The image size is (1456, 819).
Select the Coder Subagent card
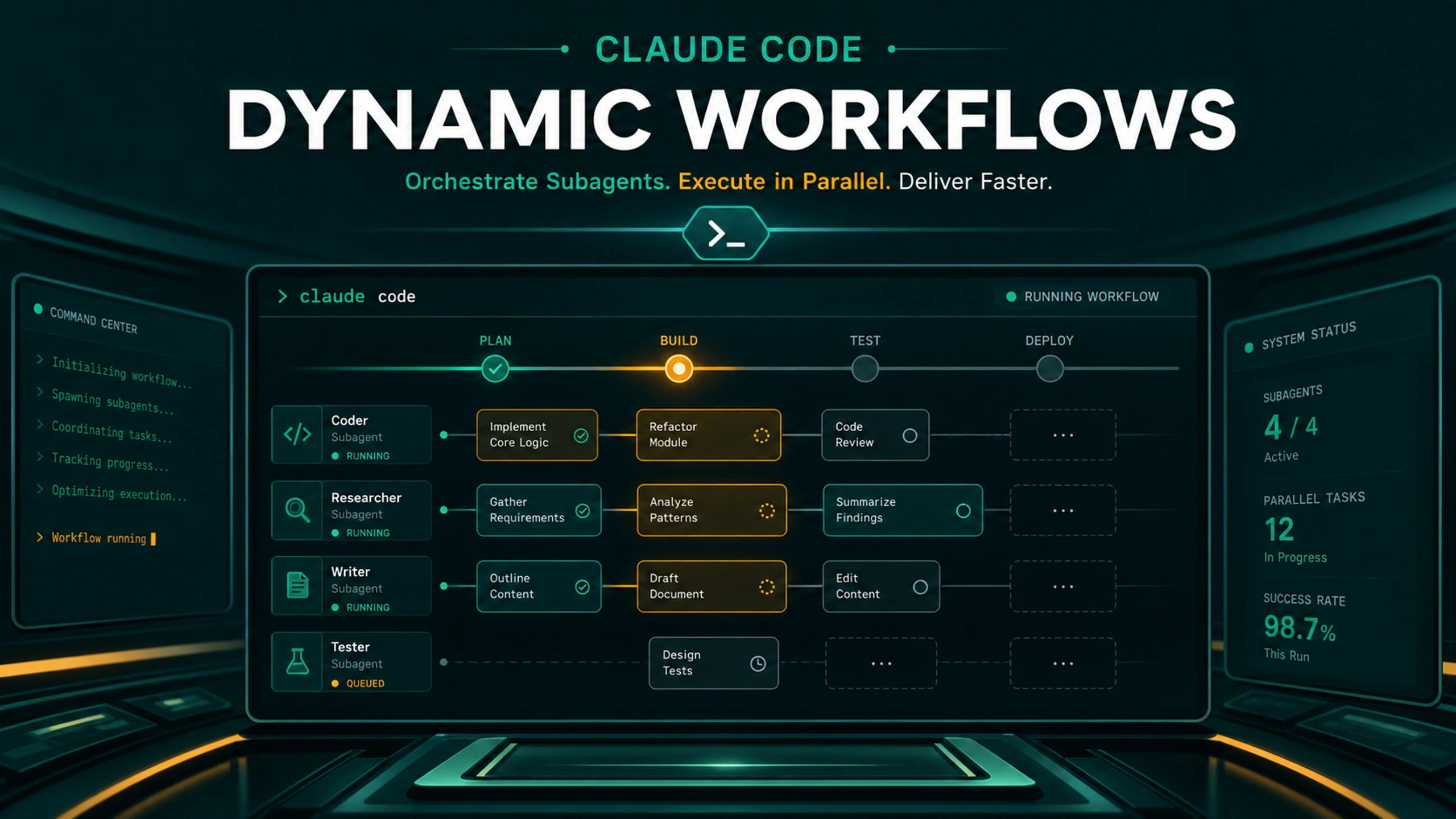click(x=351, y=435)
